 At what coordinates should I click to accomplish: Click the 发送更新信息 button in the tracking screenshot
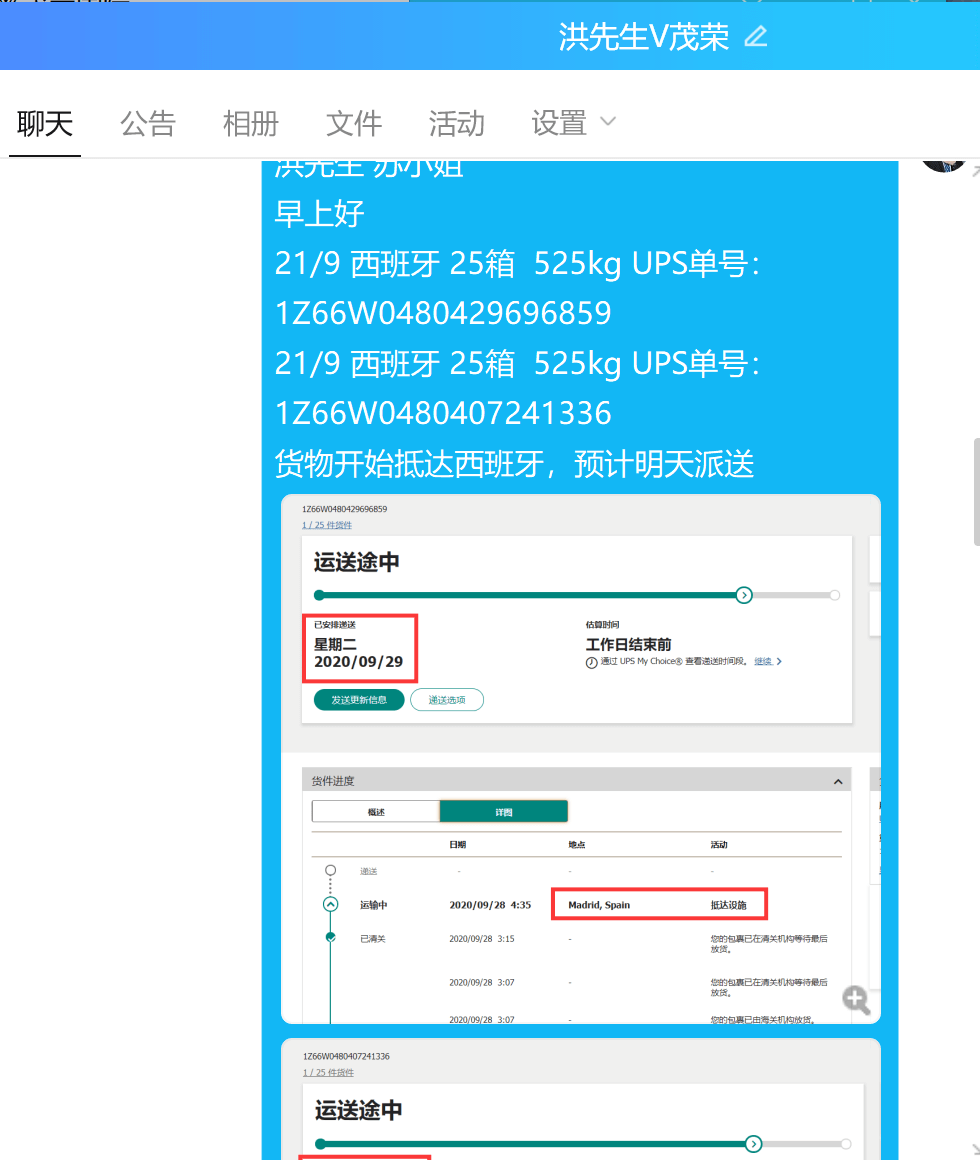(x=359, y=700)
